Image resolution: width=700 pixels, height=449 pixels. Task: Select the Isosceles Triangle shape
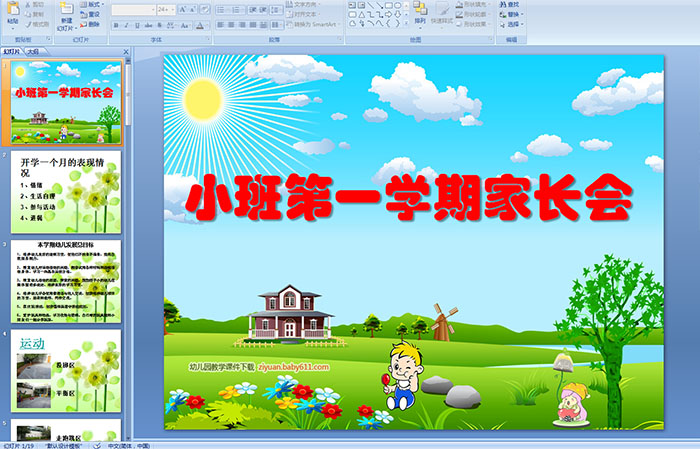pos(362,14)
